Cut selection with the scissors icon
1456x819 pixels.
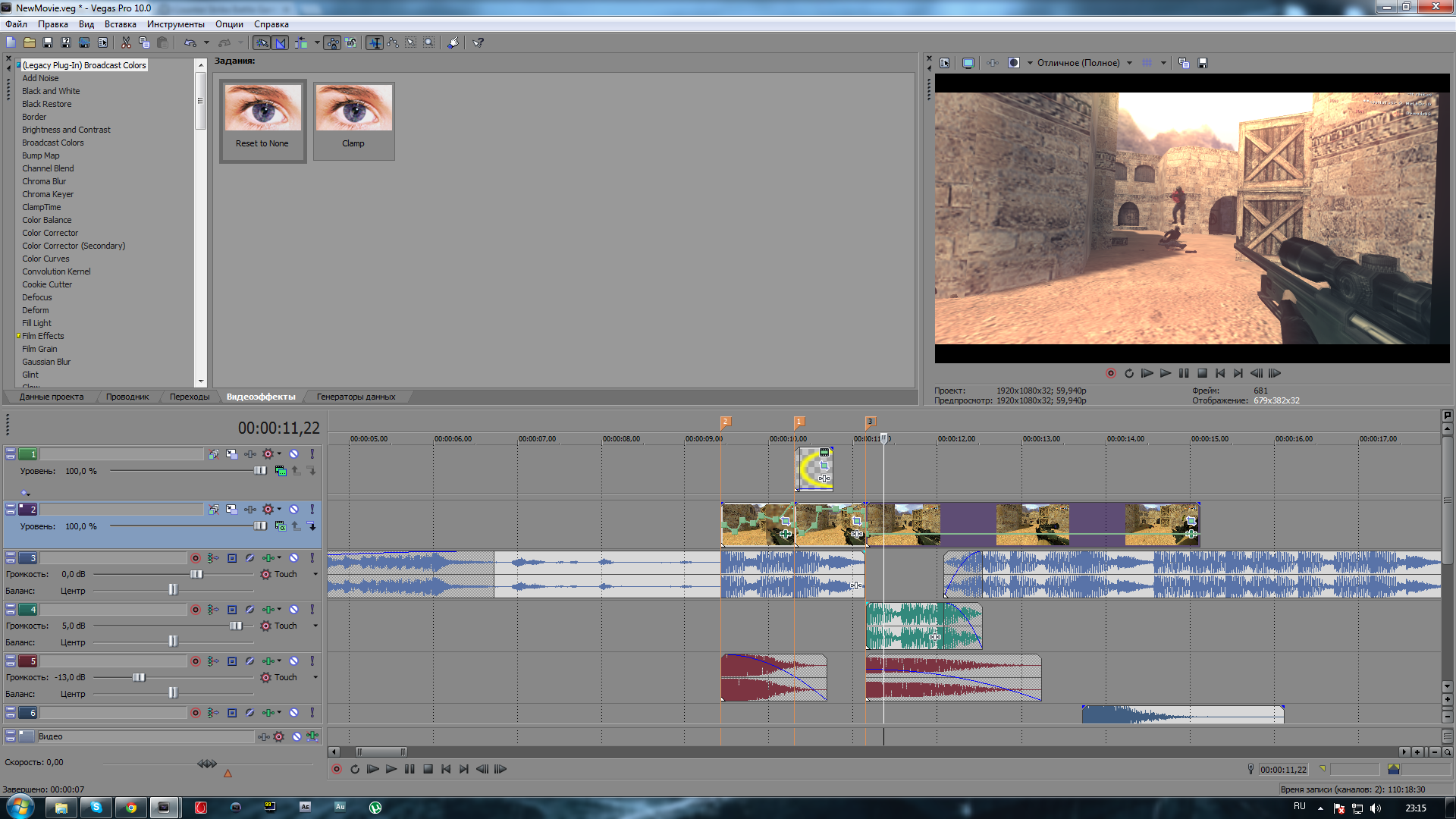pos(126,43)
